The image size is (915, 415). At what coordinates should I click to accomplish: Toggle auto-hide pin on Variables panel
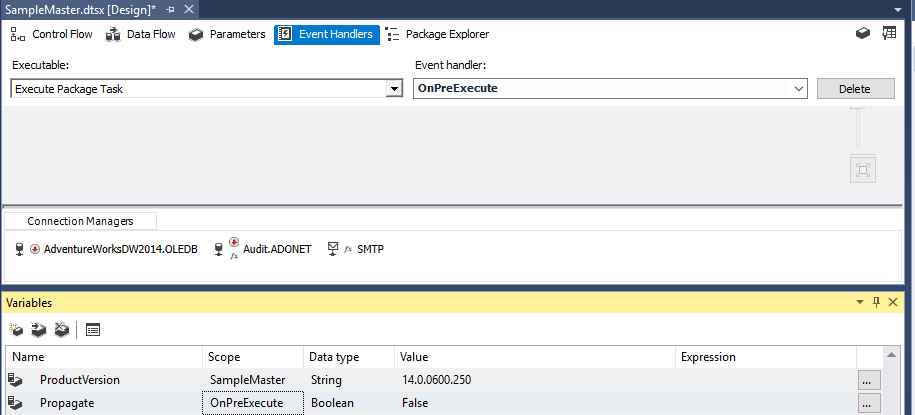876,302
